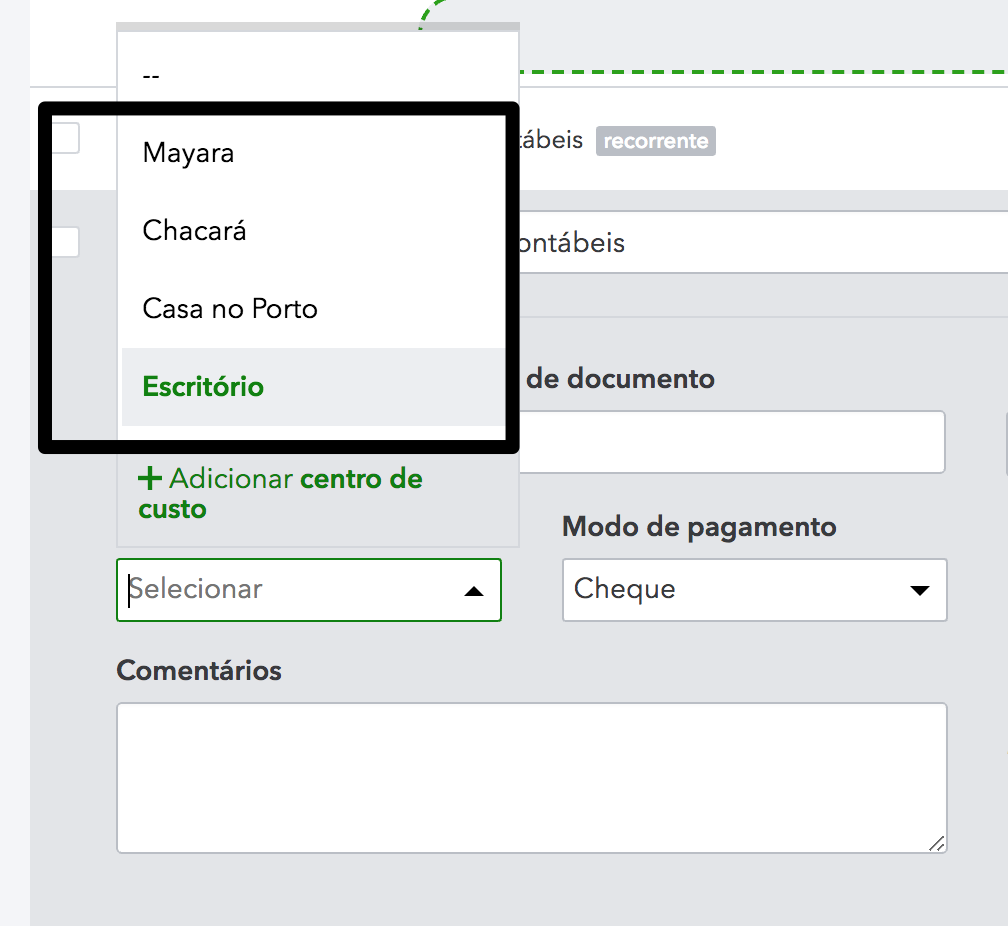Click the Comentários box resize handle
Screen dimensions: 1008x926
click(x=936, y=843)
